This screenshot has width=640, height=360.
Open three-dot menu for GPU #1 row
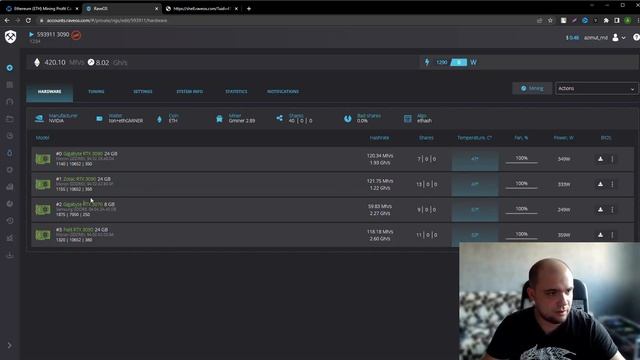(x=612, y=184)
